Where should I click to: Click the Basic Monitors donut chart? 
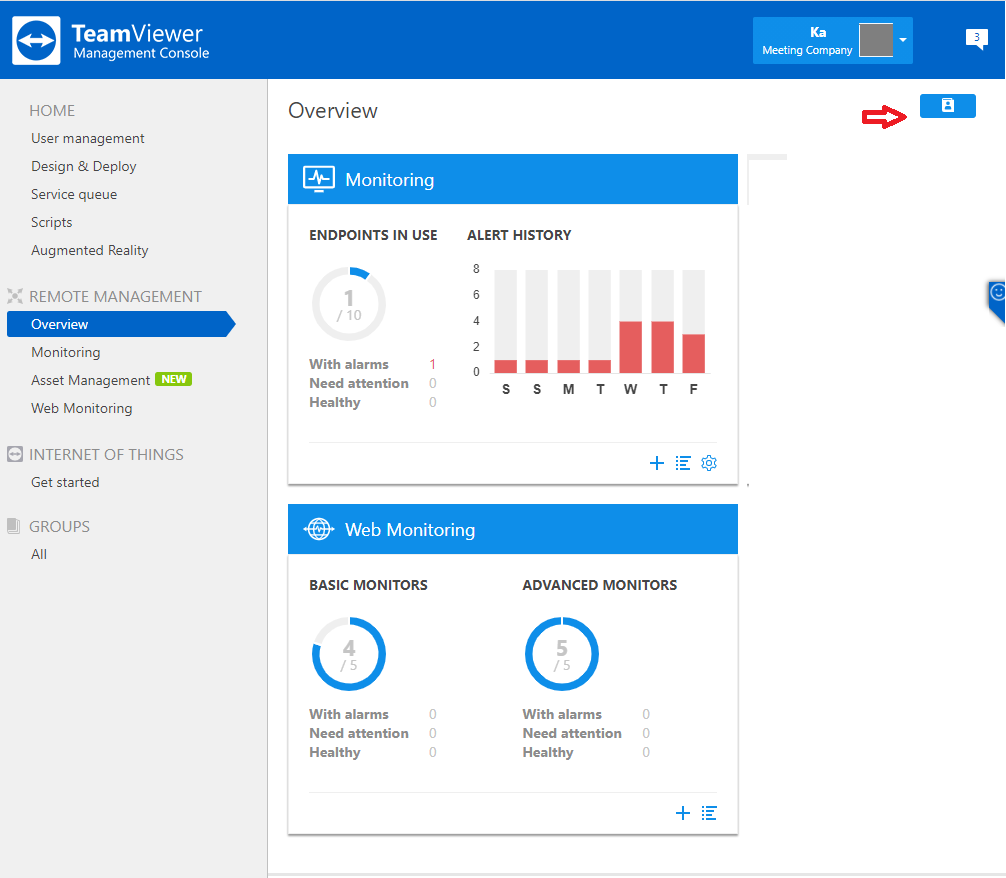pos(348,654)
